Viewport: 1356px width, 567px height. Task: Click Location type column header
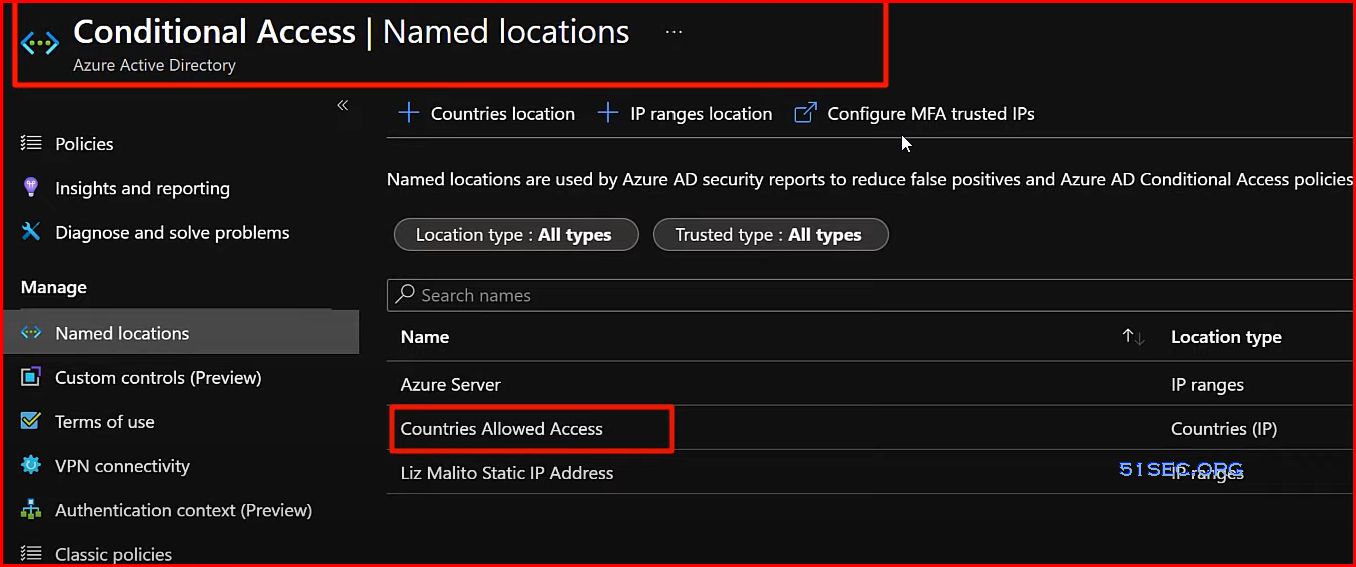pos(1226,337)
